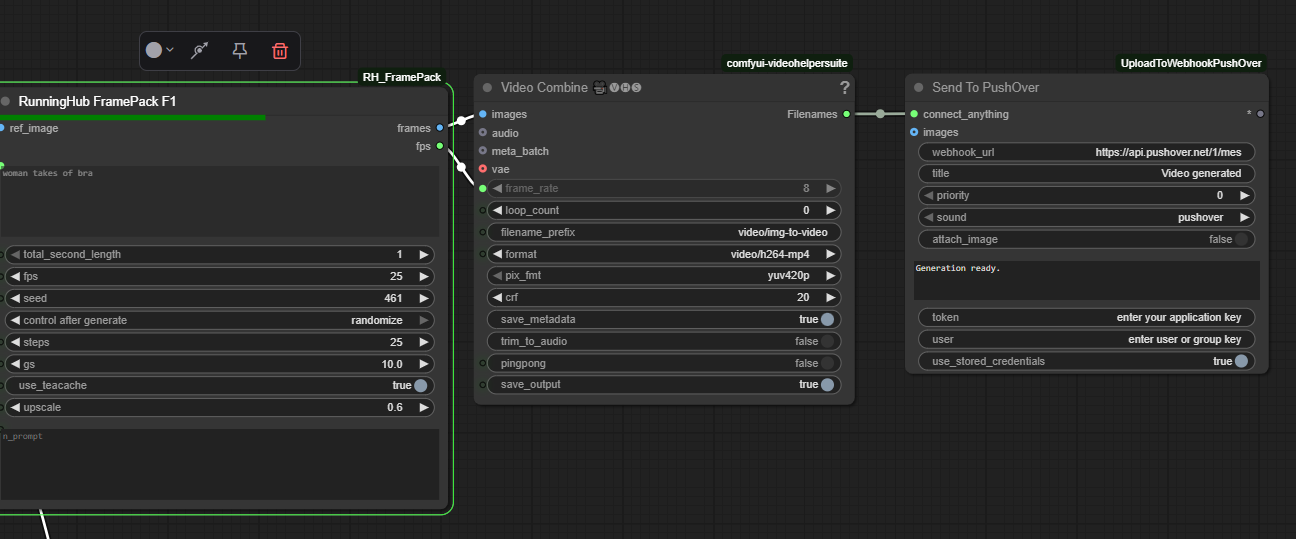Increase total_second_length with right arrow

coord(424,254)
